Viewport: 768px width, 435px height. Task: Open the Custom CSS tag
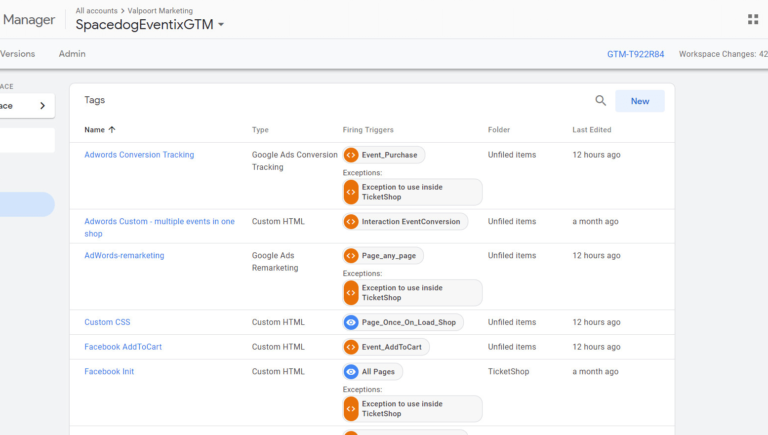[107, 322]
